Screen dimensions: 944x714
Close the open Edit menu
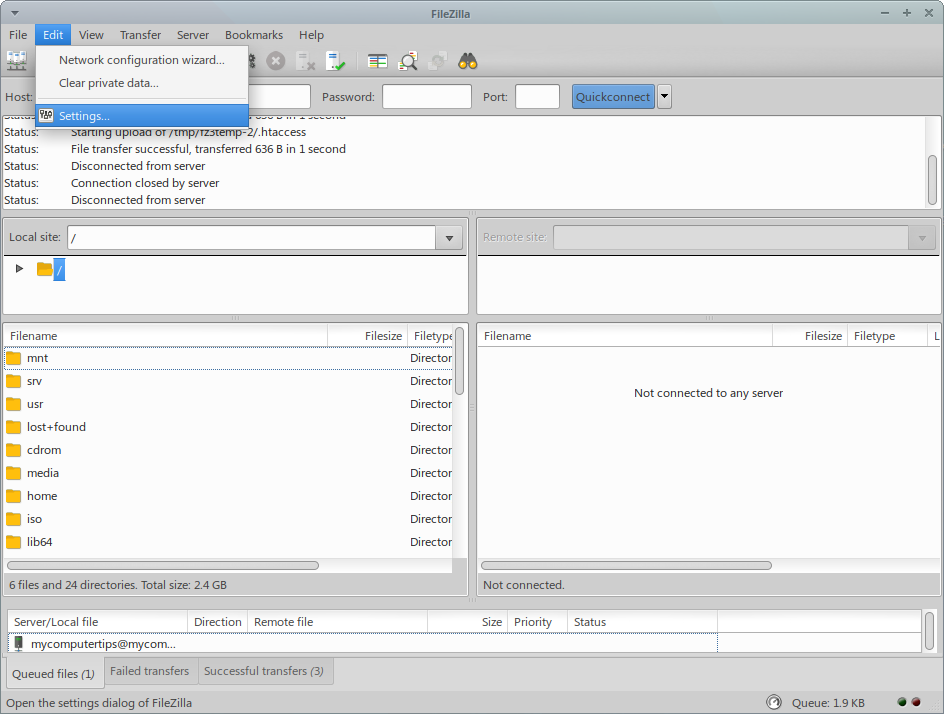[53, 35]
